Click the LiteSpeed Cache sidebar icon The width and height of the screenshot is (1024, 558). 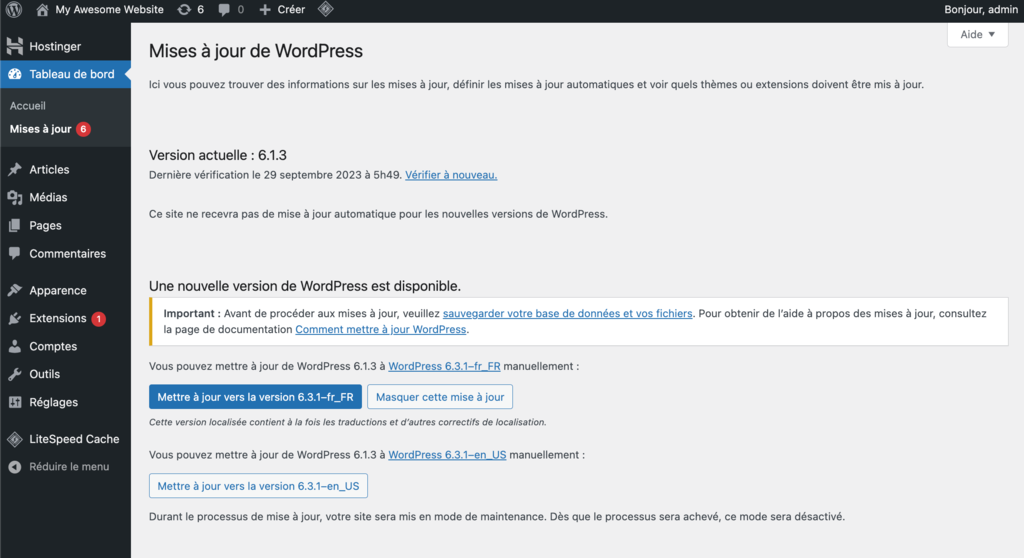pyautogui.click(x=14, y=439)
